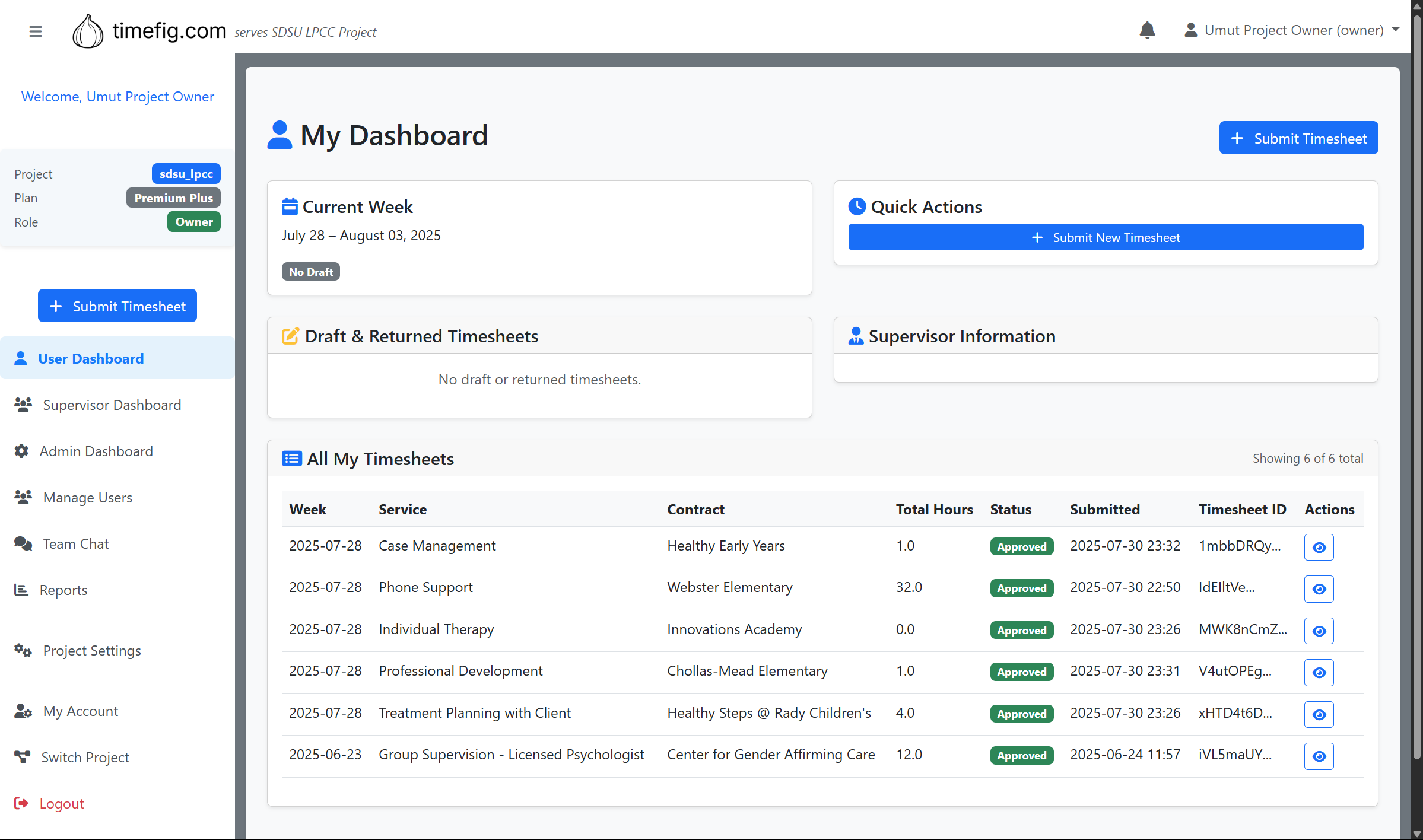The height and width of the screenshot is (840, 1423).
Task: Select the Team Chat speech-bubble icon
Action: pos(23,543)
